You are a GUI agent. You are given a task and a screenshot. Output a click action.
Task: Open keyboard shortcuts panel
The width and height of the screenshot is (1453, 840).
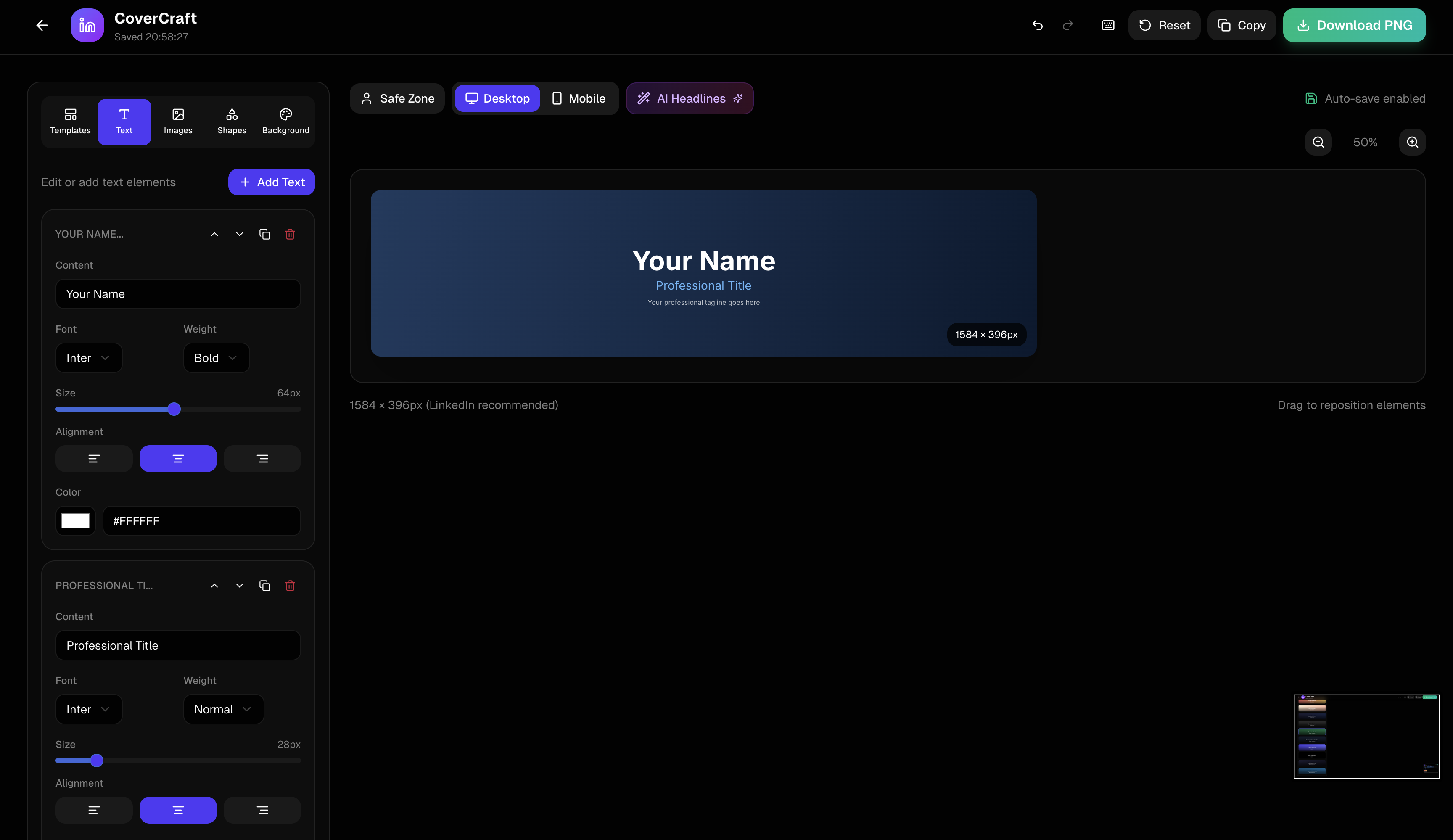tap(1107, 25)
